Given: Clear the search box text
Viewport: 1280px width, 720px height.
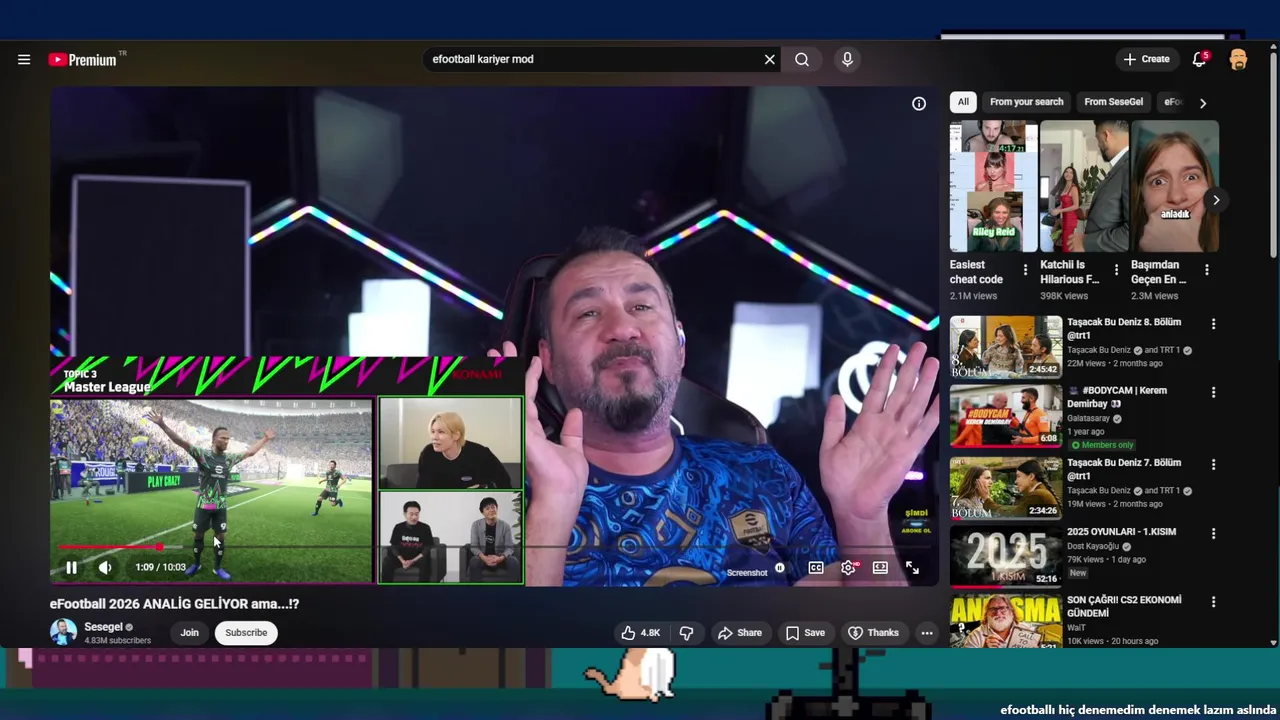Looking at the screenshot, I should tap(769, 60).
